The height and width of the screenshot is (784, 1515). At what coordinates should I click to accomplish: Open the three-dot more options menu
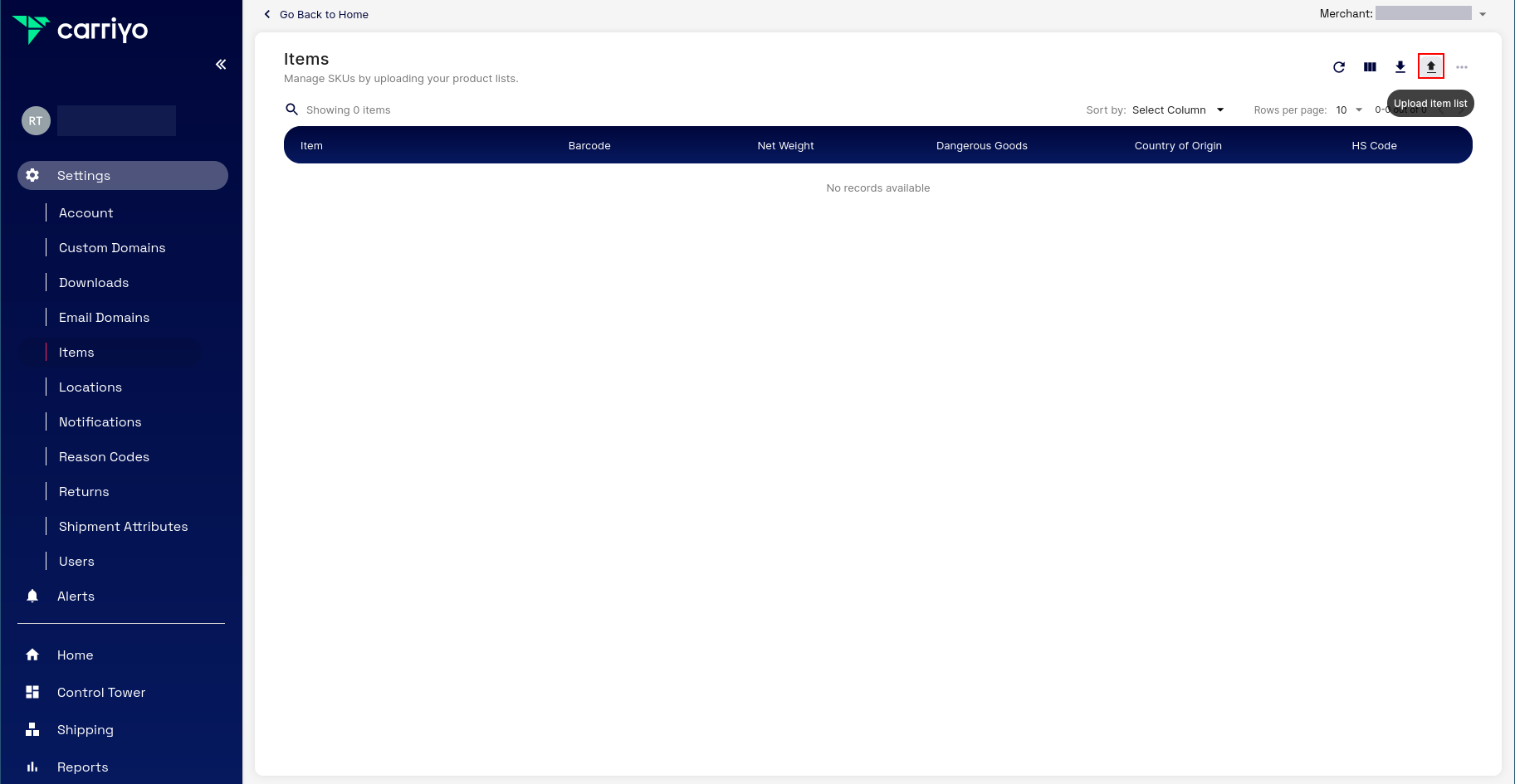coord(1462,67)
